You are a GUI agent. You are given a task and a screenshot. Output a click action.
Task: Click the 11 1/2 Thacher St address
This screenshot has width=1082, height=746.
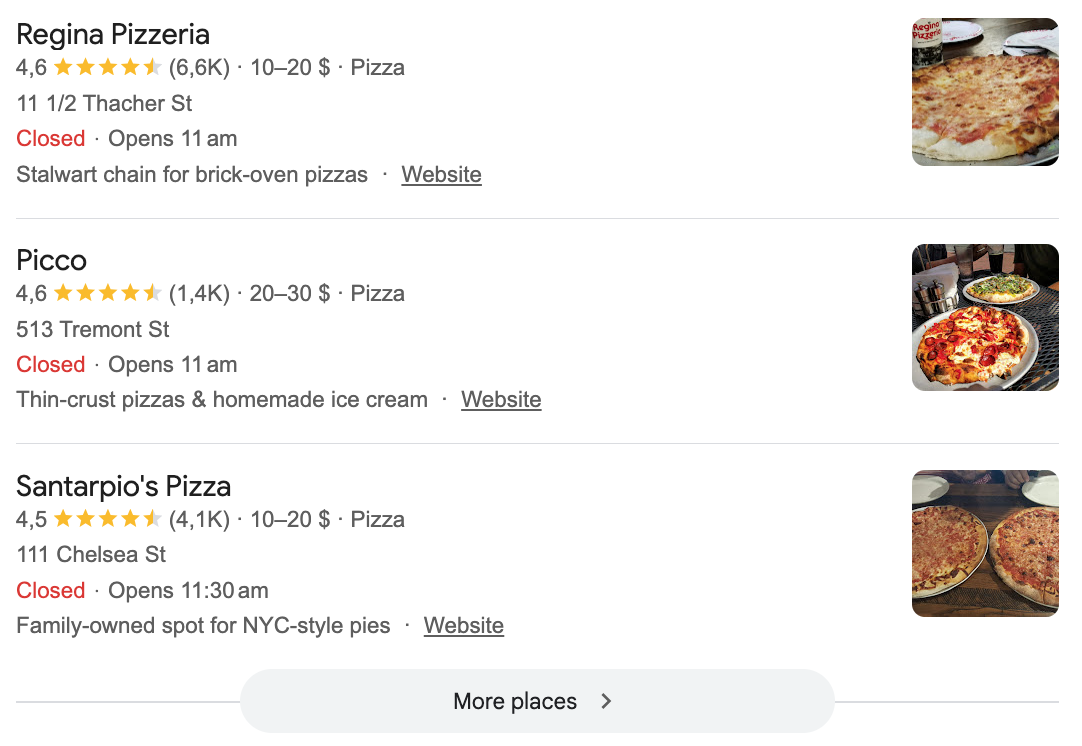pos(104,104)
